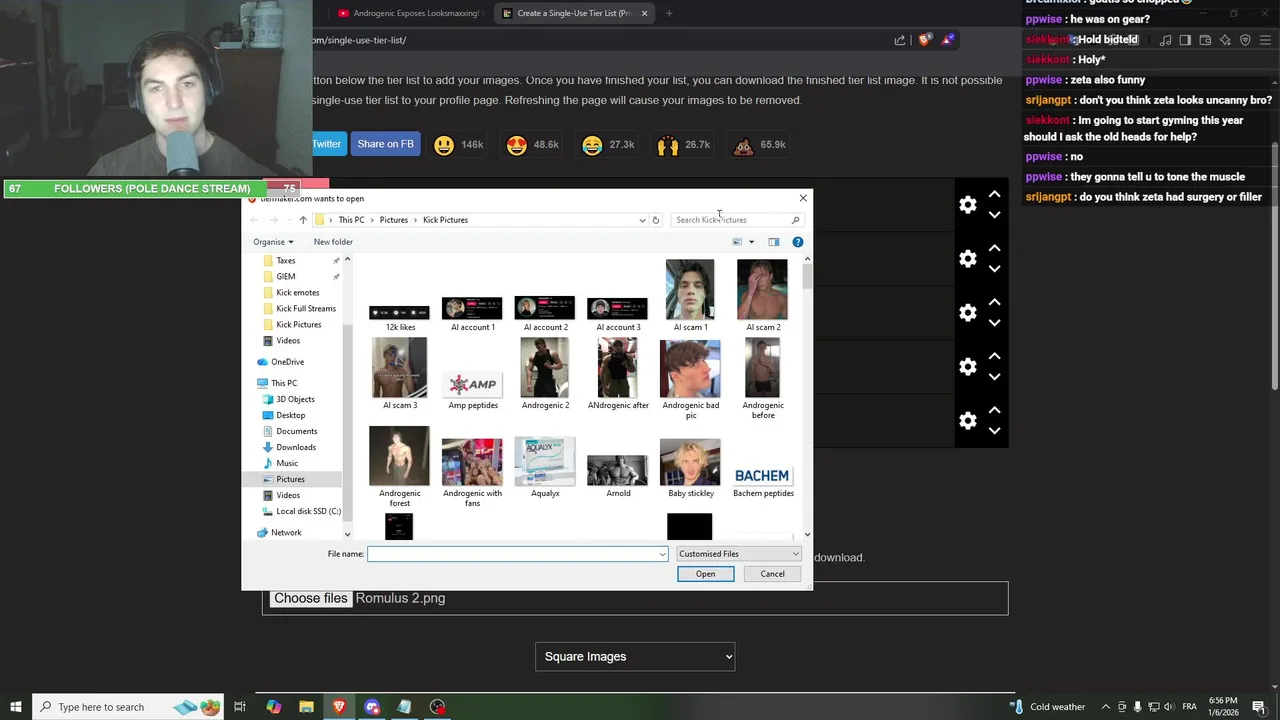Image resolution: width=1280 pixels, height=720 pixels.
Task: Expand the File name history dropdown
Action: 661,554
